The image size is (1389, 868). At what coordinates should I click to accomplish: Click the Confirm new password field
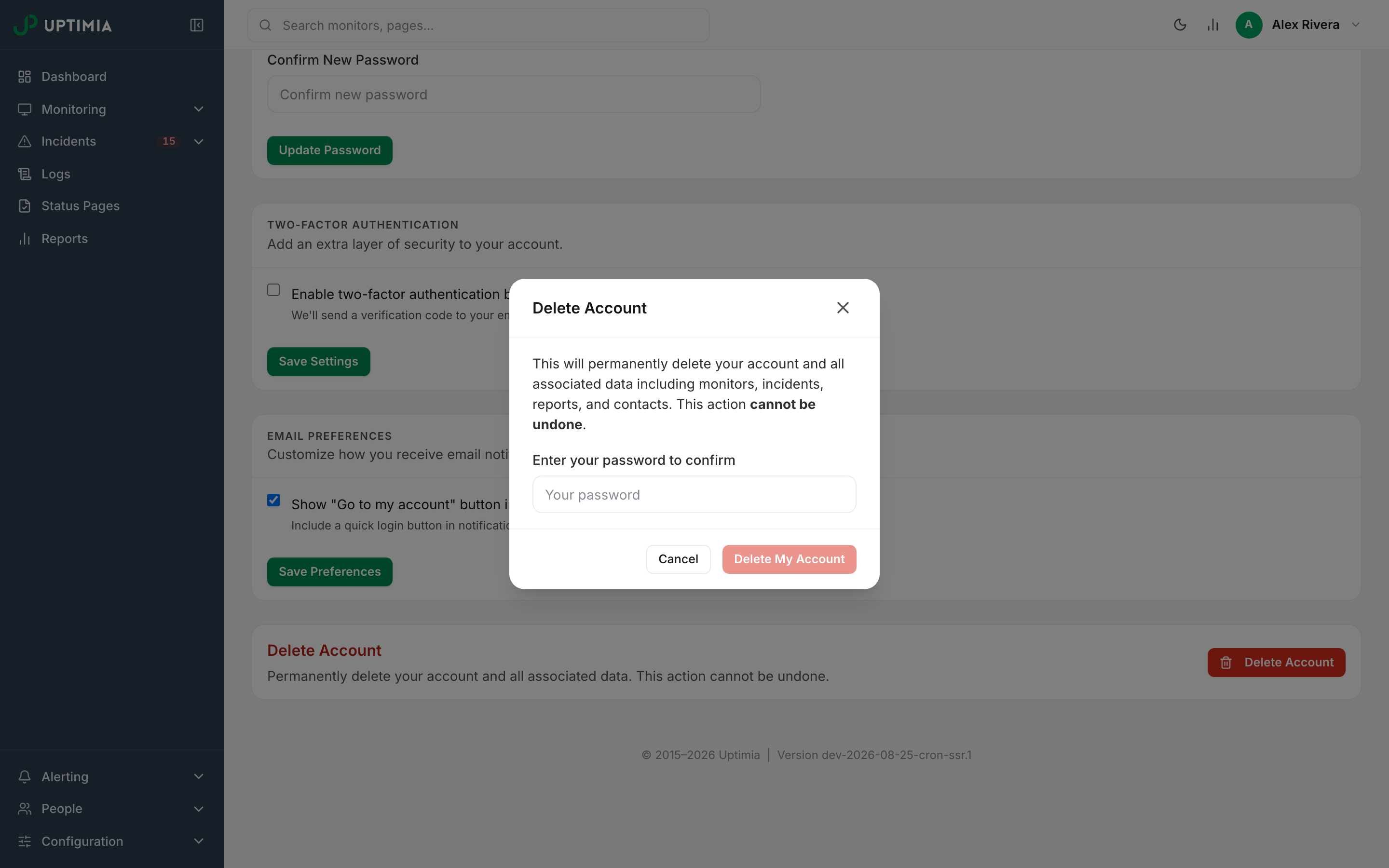(x=514, y=94)
